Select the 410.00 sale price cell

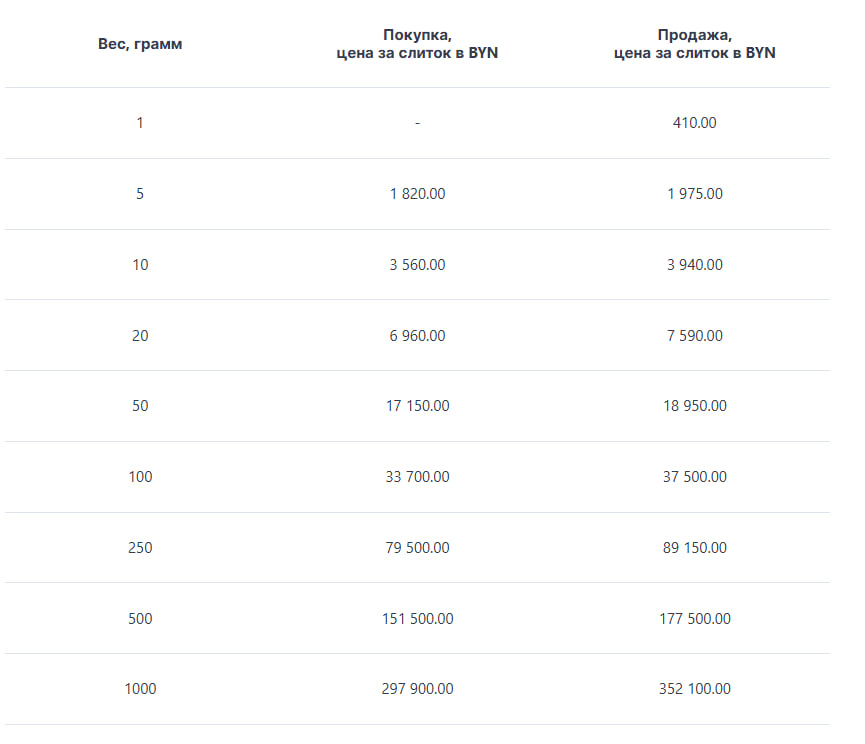695,123
